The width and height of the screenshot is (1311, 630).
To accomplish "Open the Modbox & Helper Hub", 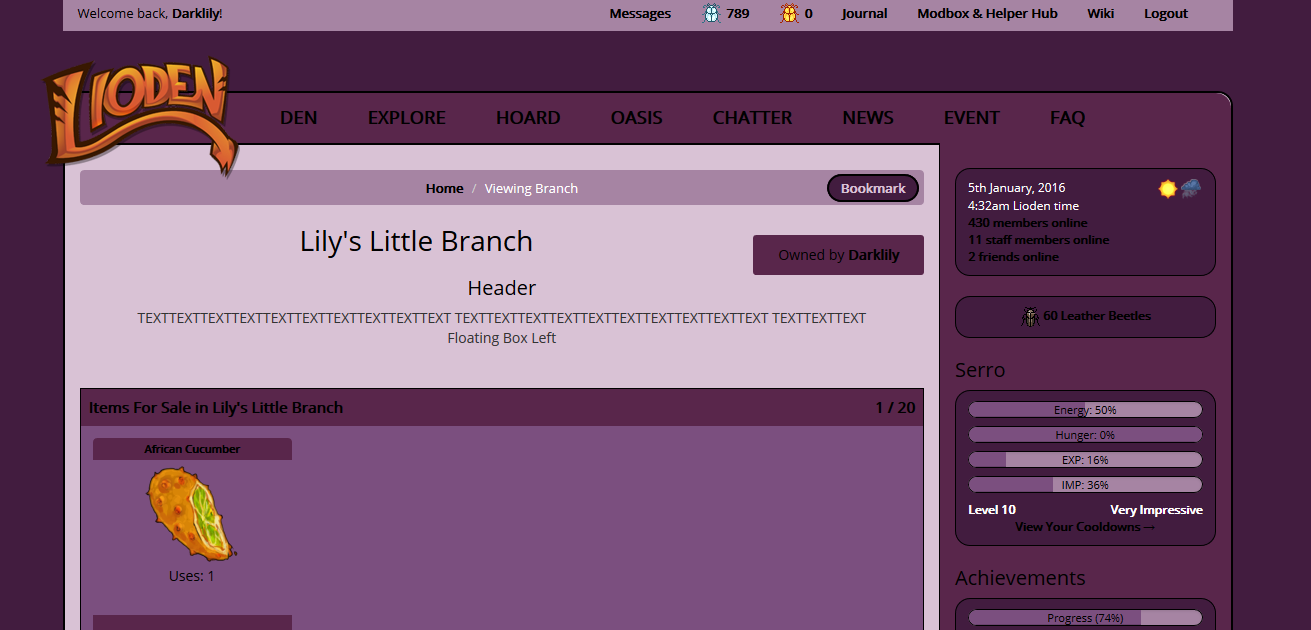I will (986, 13).
